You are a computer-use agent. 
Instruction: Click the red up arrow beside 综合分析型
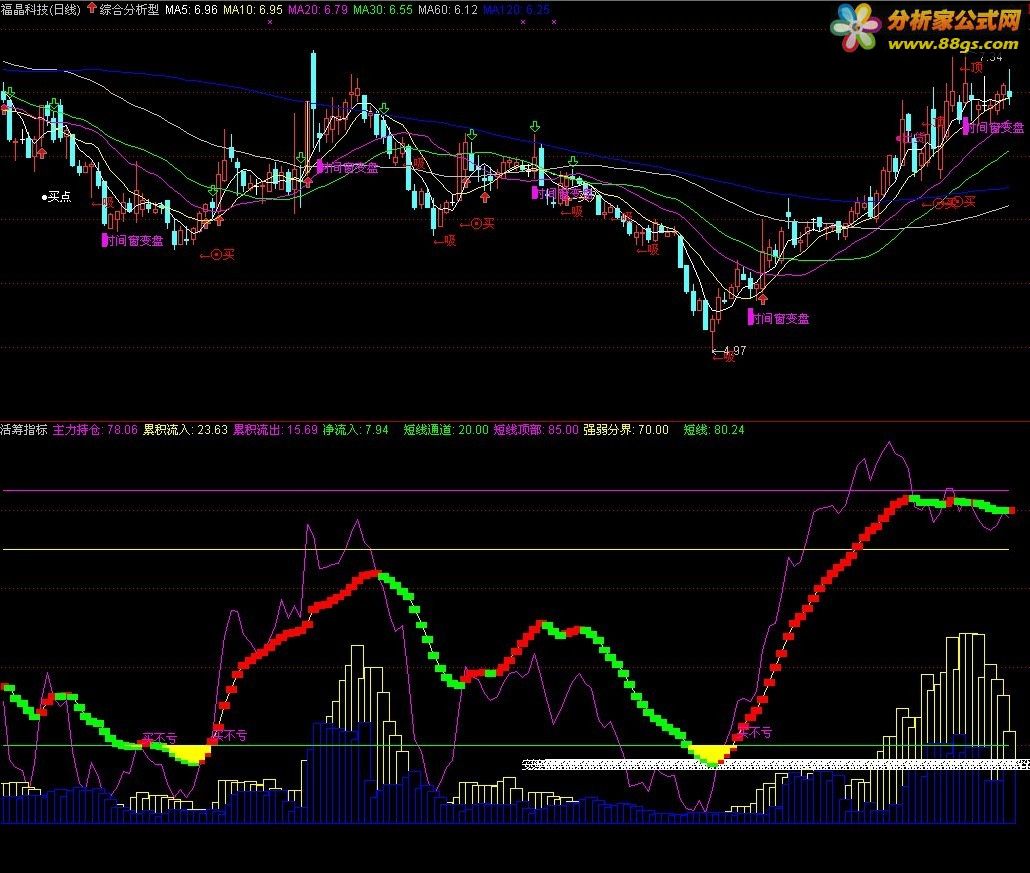click(91, 9)
